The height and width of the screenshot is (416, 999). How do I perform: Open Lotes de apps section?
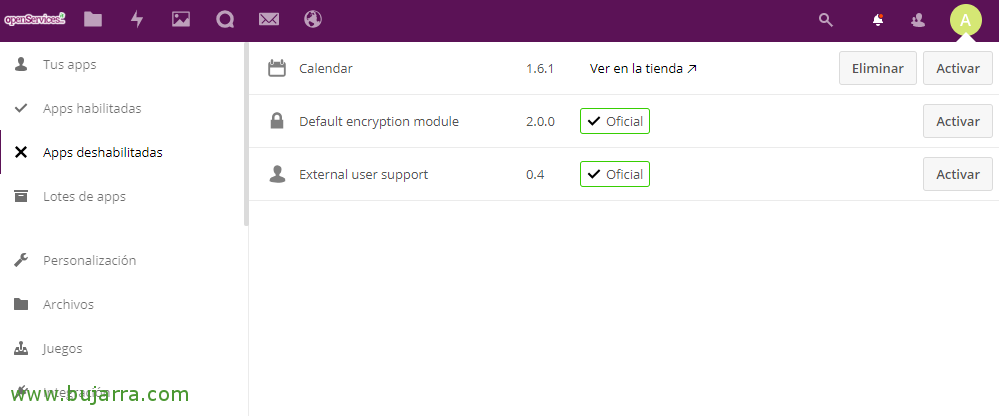coord(84,197)
